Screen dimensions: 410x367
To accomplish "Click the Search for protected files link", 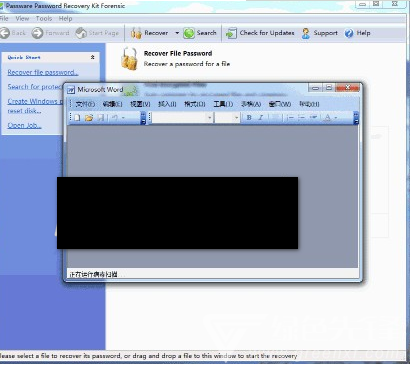I will [35, 87].
